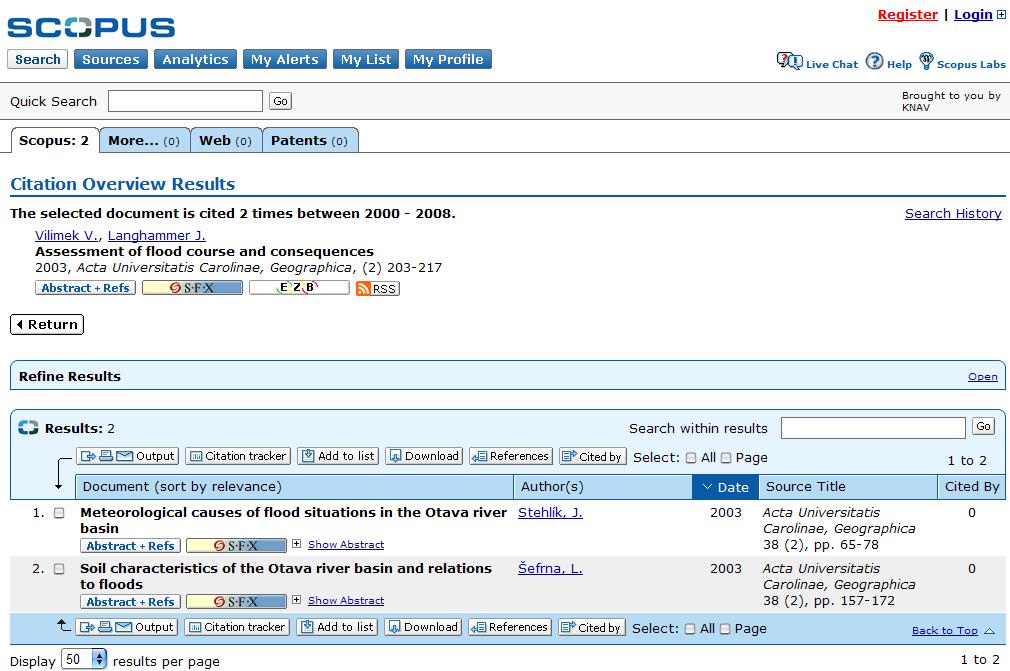Click bottom Output toolbar button
The width and height of the screenshot is (1010, 671).
point(127,627)
